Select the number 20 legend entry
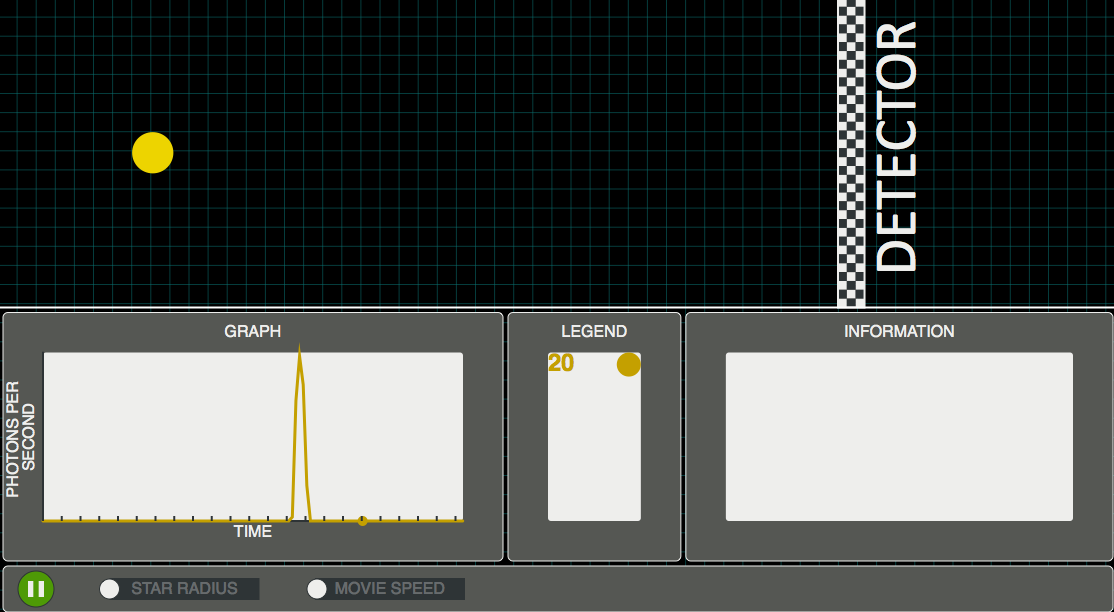 561,364
